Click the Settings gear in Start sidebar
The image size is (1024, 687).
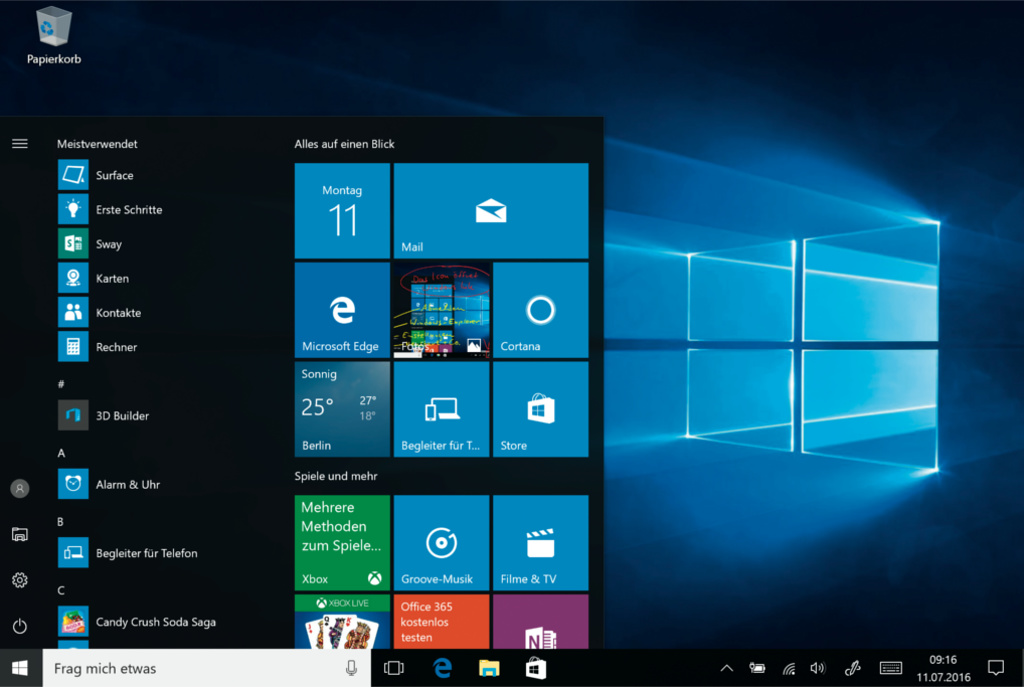(x=20, y=580)
